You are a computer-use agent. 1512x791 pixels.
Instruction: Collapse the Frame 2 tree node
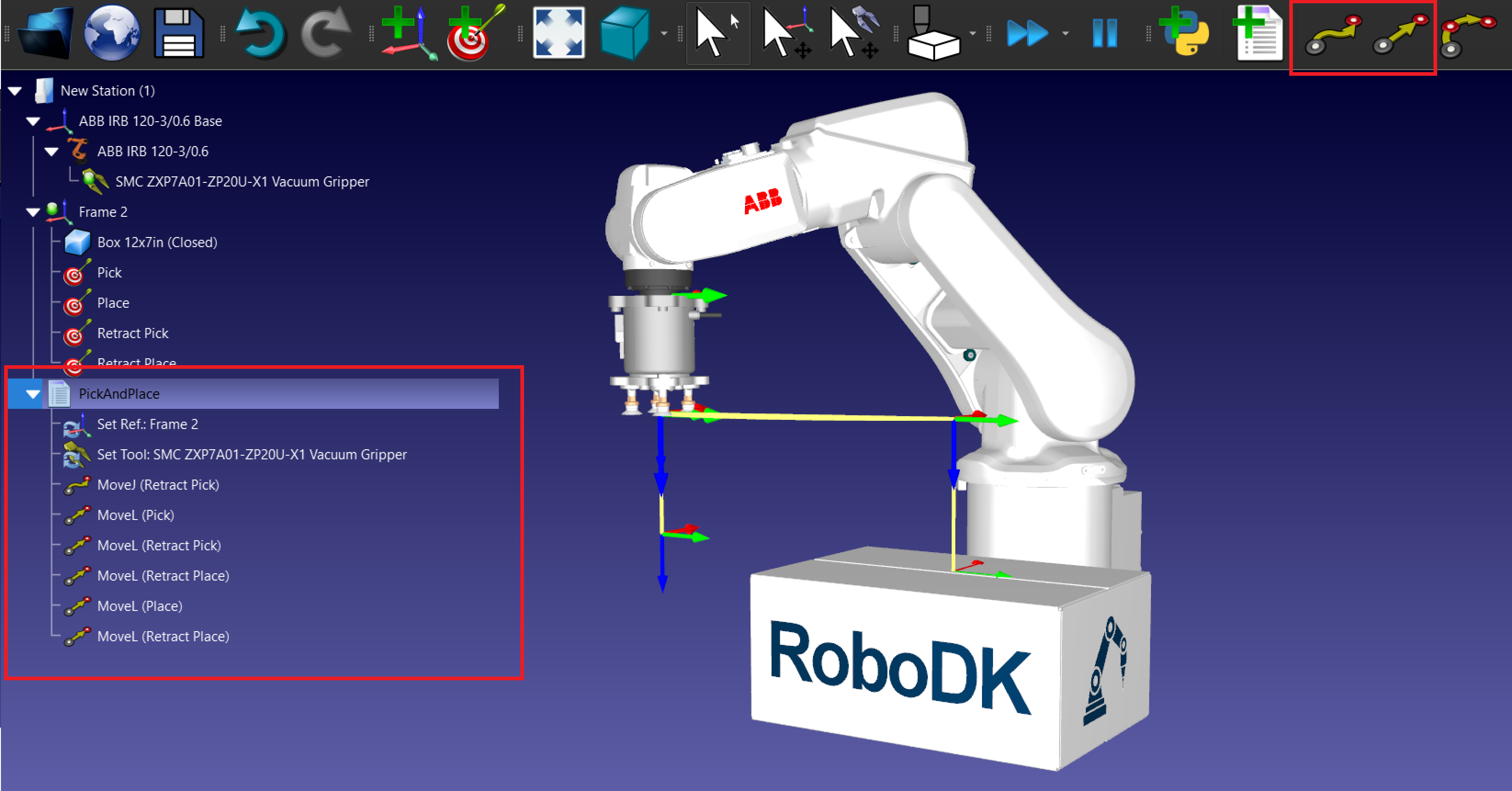pos(33,212)
